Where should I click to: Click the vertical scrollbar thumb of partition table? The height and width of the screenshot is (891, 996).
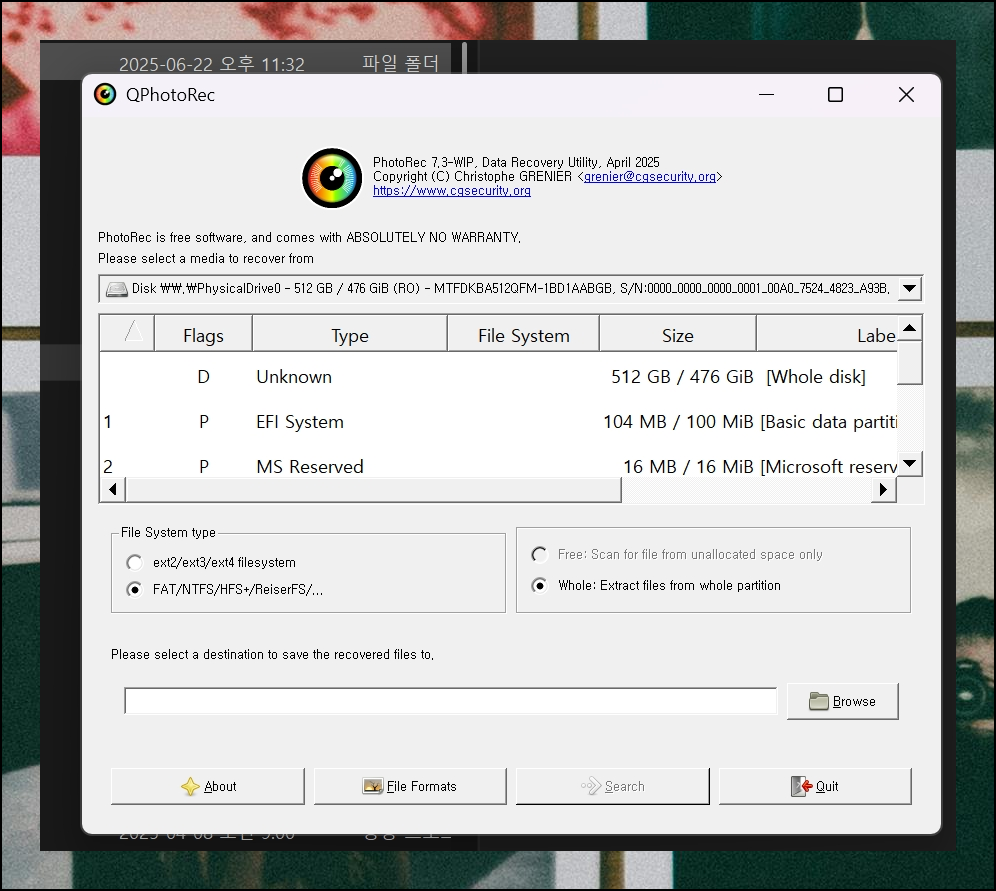tap(910, 363)
